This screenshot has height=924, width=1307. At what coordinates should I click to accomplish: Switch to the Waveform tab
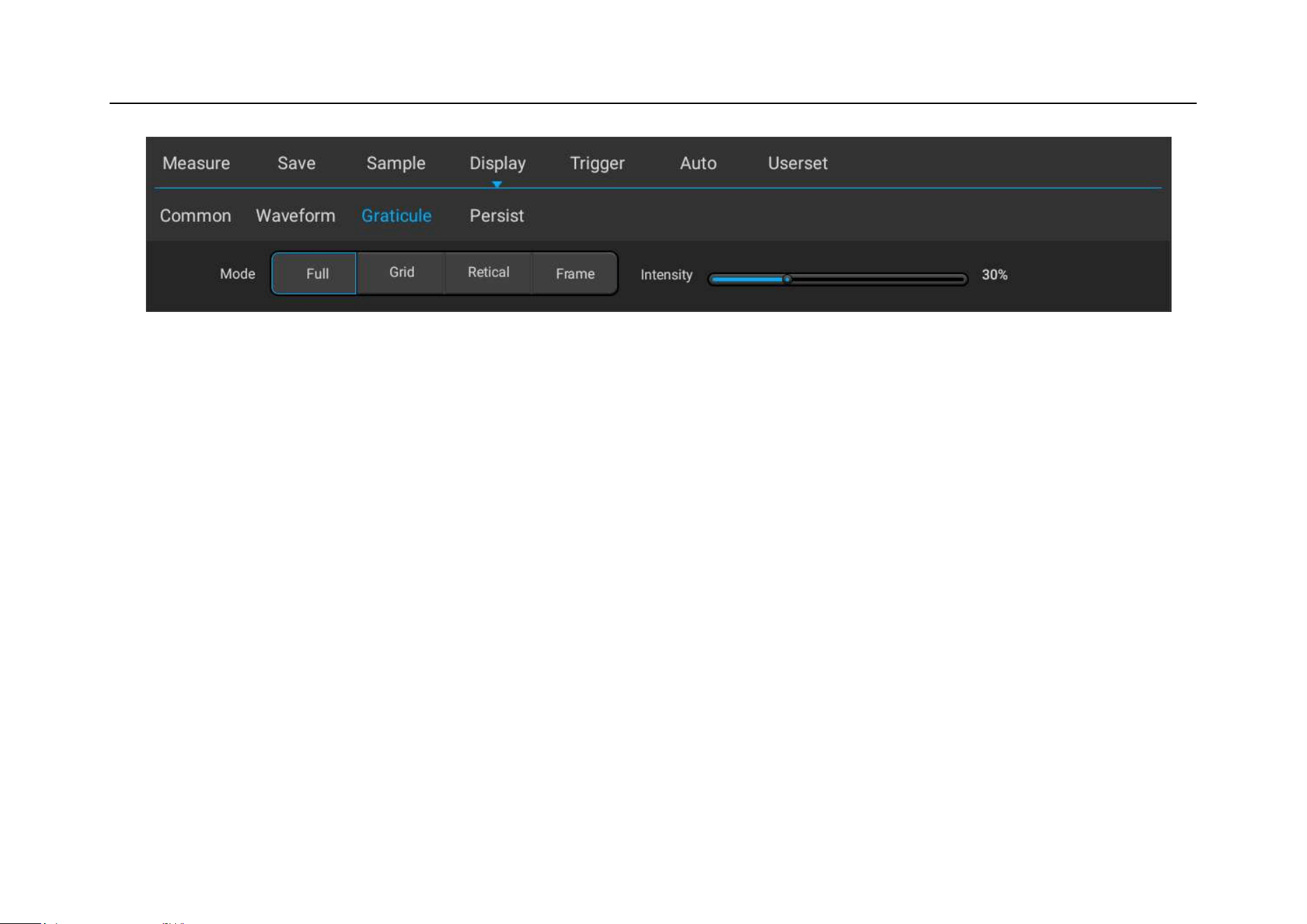295,216
